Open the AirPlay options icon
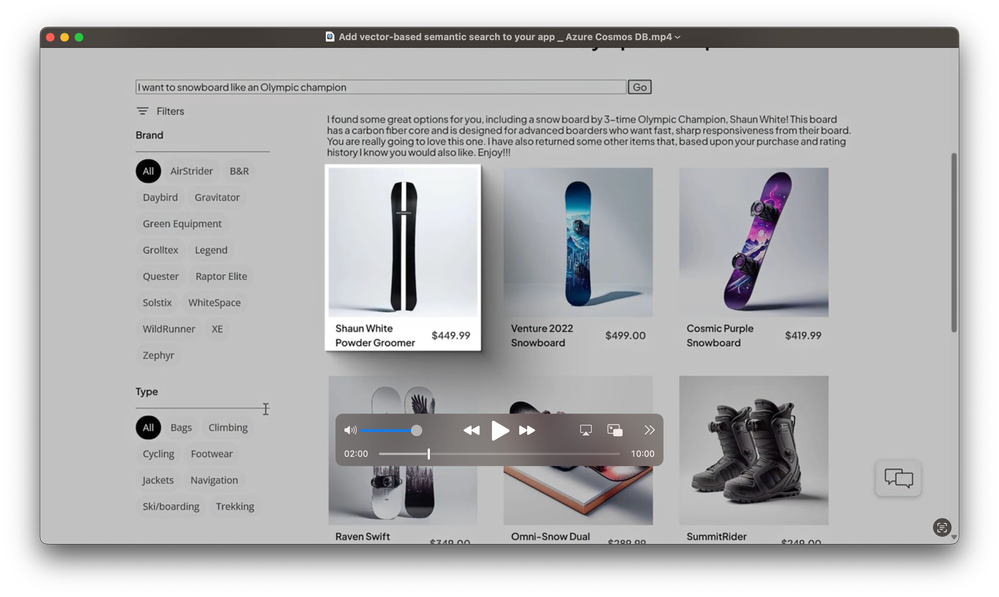This screenshot has width=999, height=597. coord(586,430)
